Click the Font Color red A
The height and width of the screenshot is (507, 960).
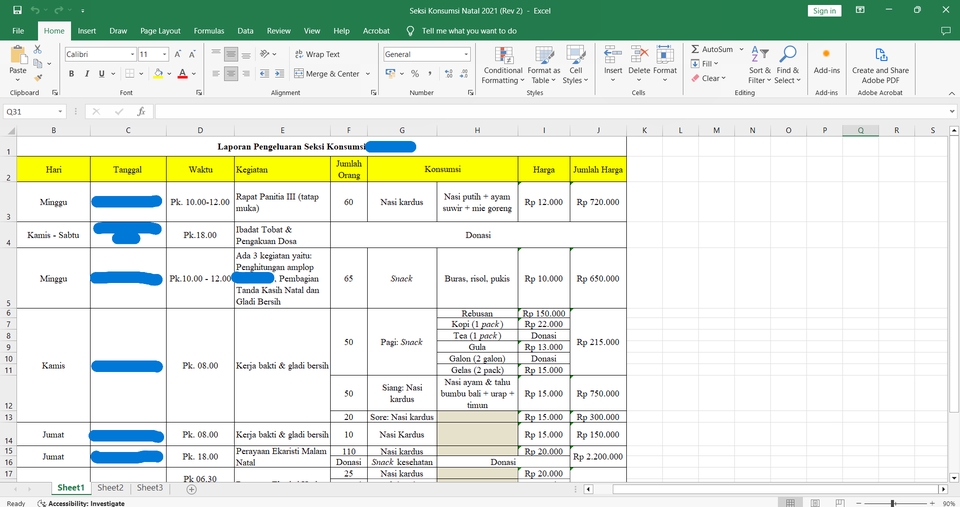pyautogui.click(x=182, y=73)
